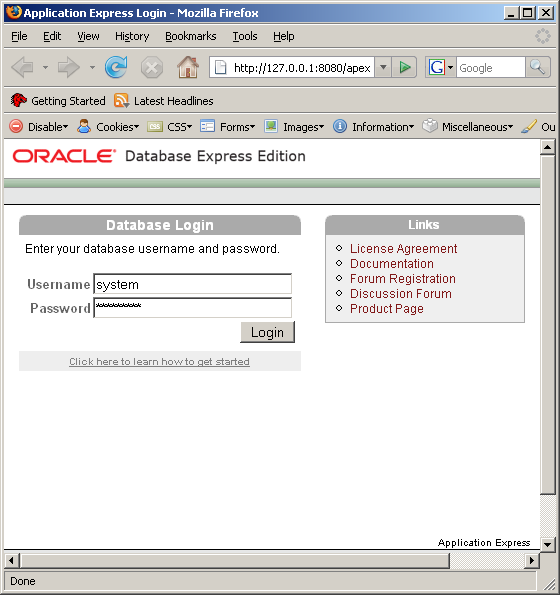Click the "Done" status bar text
Screen dimensions: 560x595
coord(23,581)
